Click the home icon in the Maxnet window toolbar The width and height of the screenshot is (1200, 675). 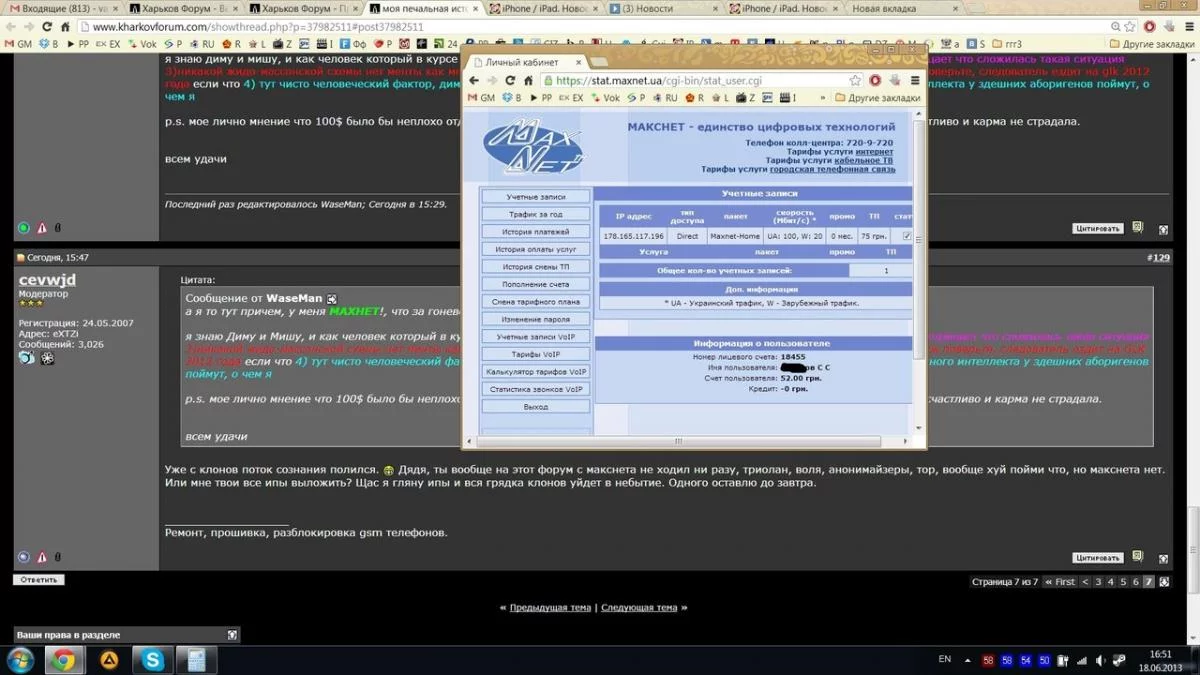tap(527, 81)
